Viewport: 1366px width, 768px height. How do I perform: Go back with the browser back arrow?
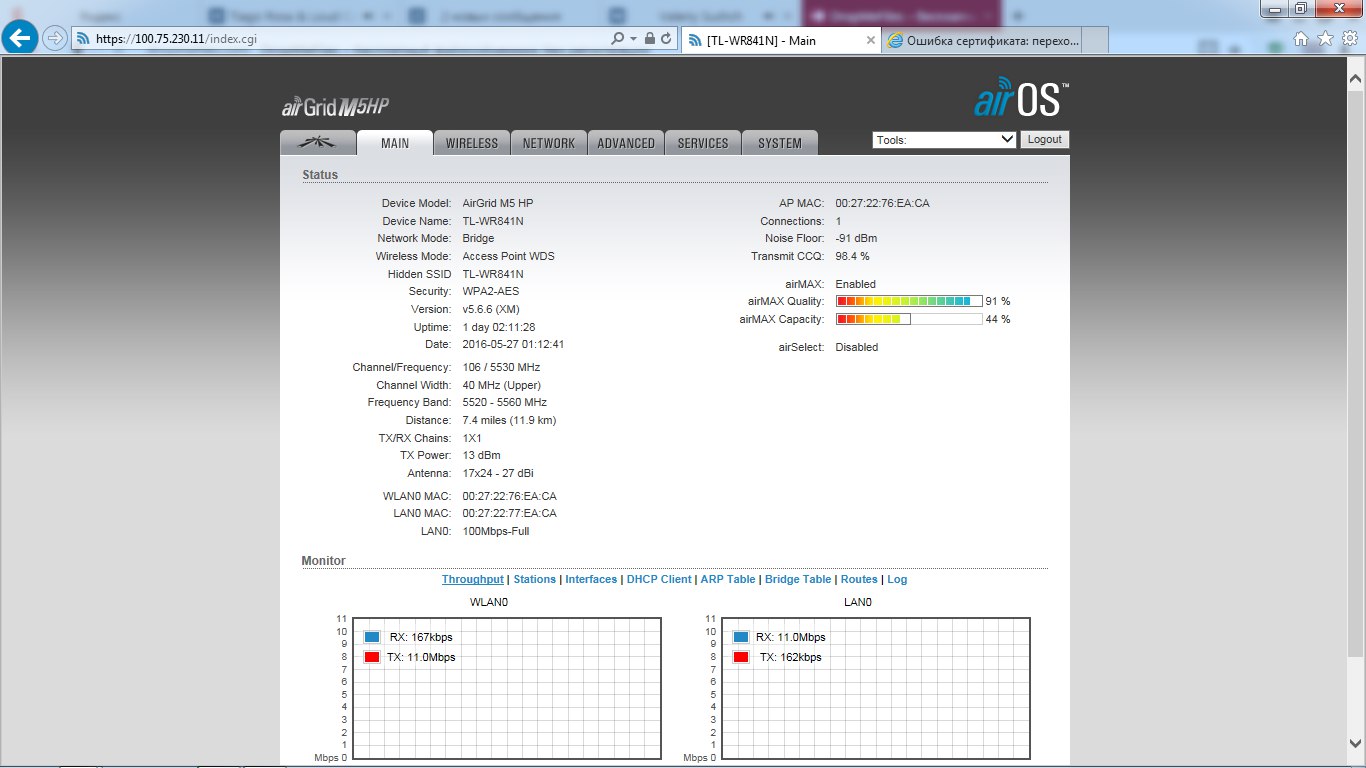point(21,38)
